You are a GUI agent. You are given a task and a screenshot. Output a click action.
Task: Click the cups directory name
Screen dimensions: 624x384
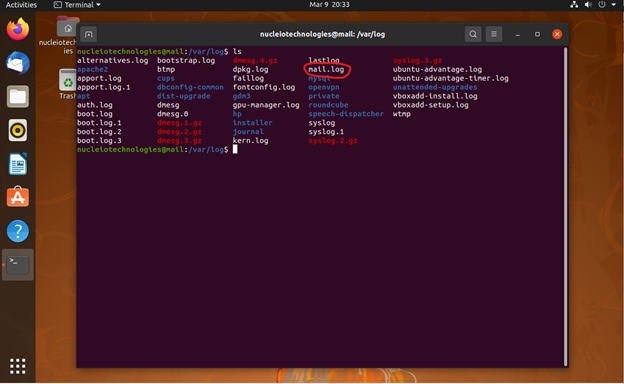coord(166,78)
